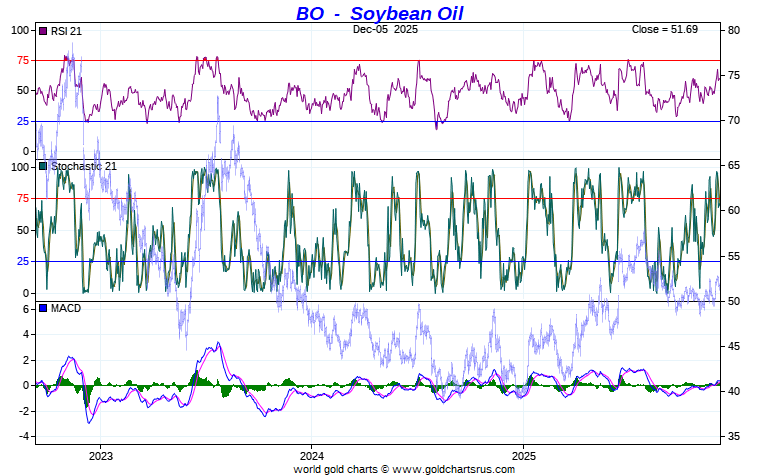Select the date label Dec-05 2025
Image resolution: width=760 pixels, height=475 pixels.
pos(385,29)
